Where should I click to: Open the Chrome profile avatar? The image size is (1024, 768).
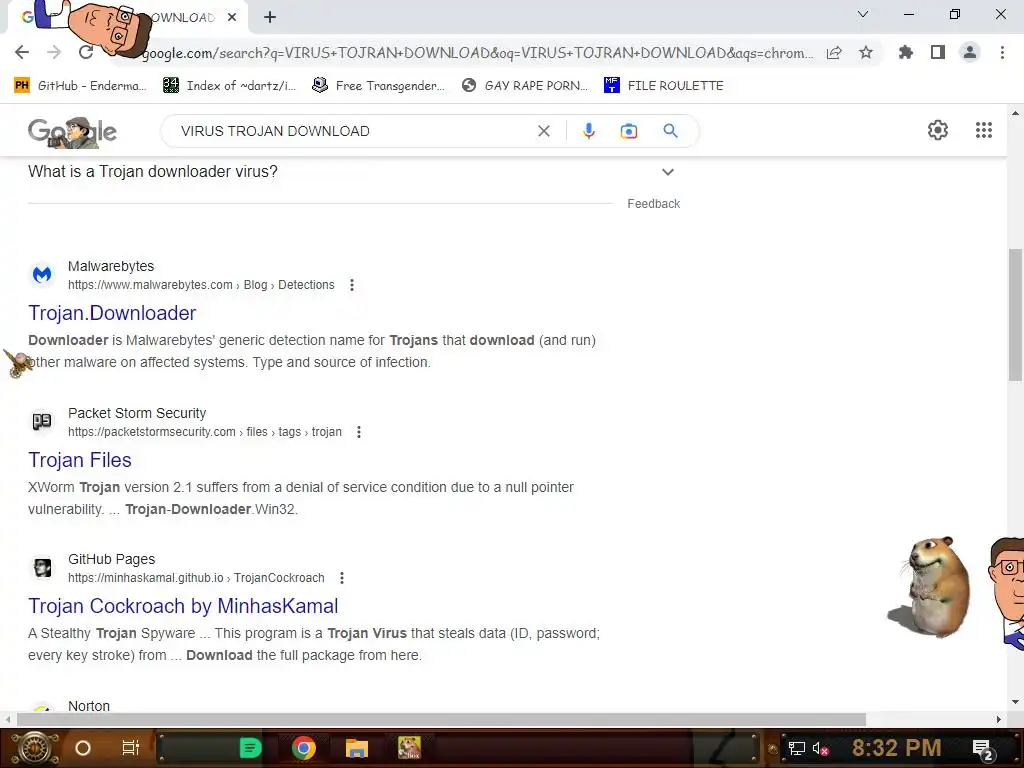pyautogui.click(x=970, y=52)
